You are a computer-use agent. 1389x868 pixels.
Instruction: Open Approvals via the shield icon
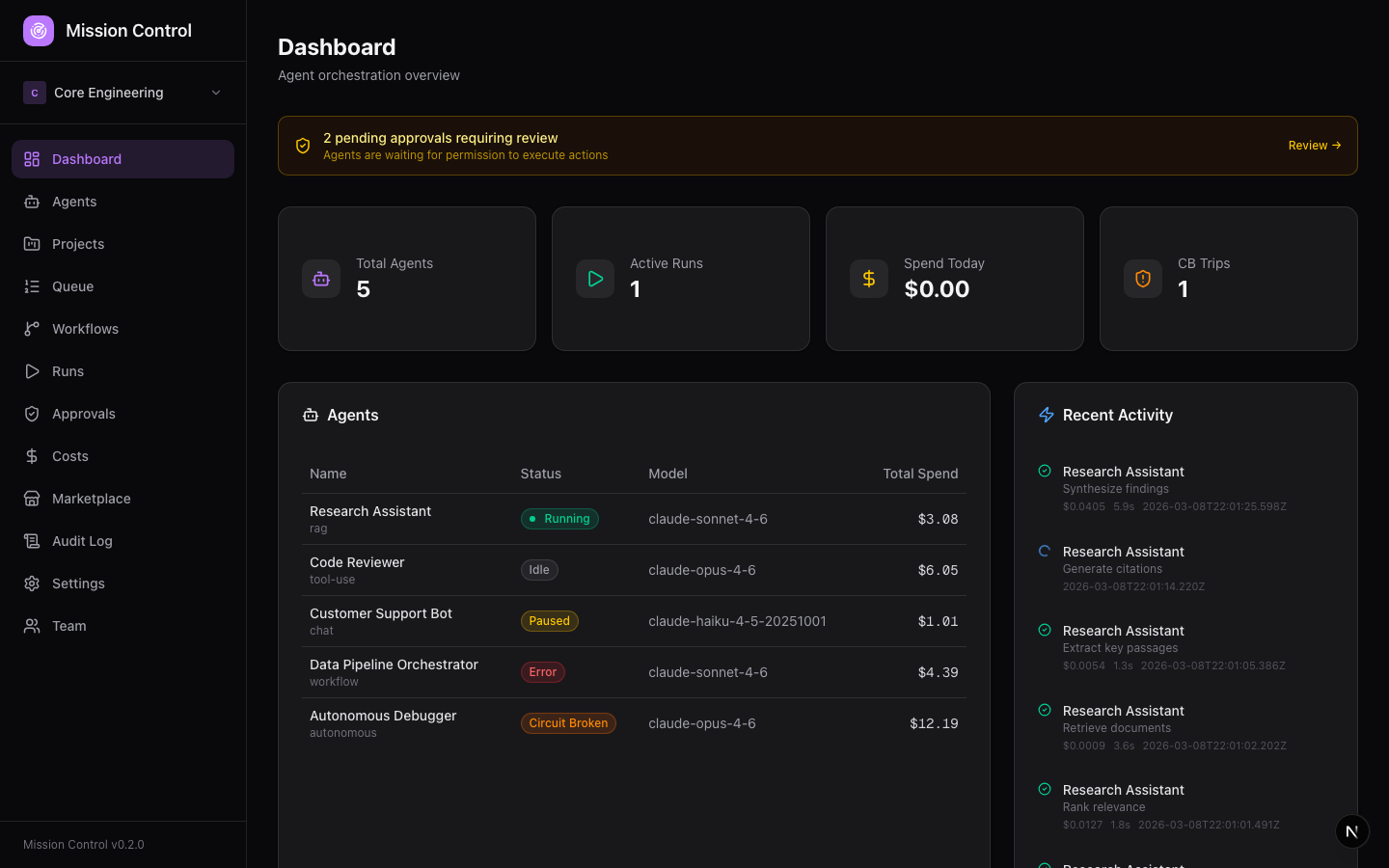[30, 414]
